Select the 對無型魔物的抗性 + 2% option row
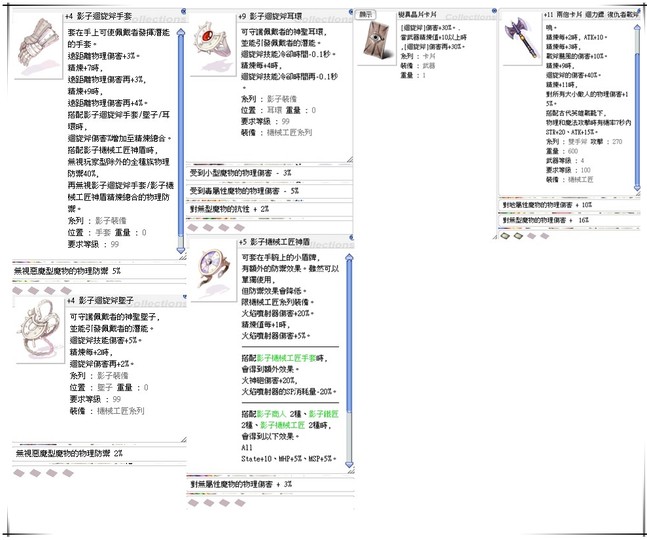This screenshot has width=647, height=540. point(230,209)
